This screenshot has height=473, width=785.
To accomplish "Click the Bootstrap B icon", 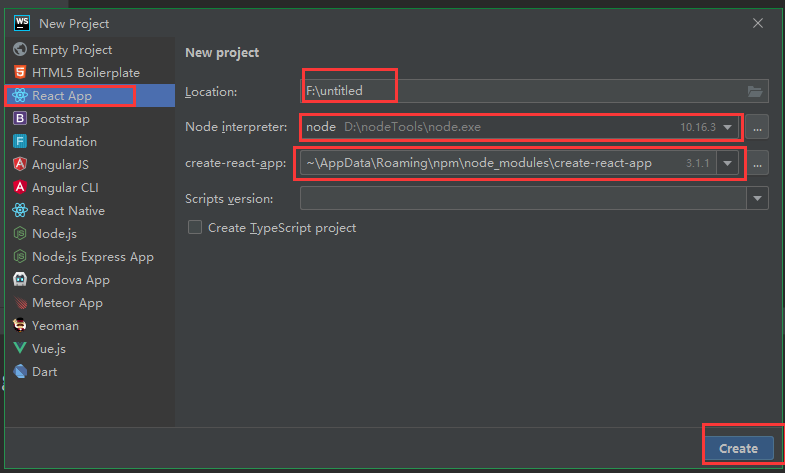I will pos(20,119).
